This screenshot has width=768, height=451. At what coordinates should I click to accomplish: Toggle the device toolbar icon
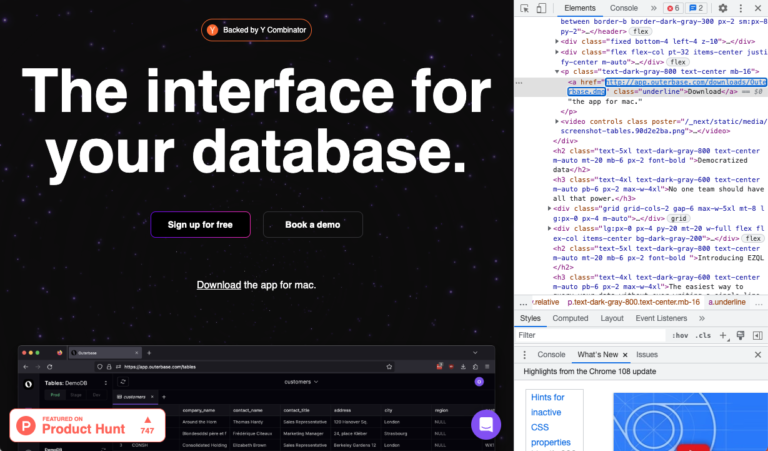(x=541, y=8)
